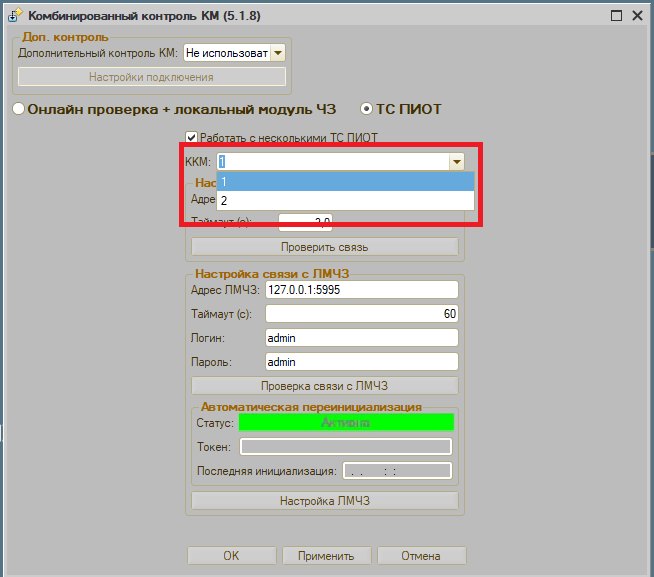Click the Доп. контроль group title

[65, 37]
